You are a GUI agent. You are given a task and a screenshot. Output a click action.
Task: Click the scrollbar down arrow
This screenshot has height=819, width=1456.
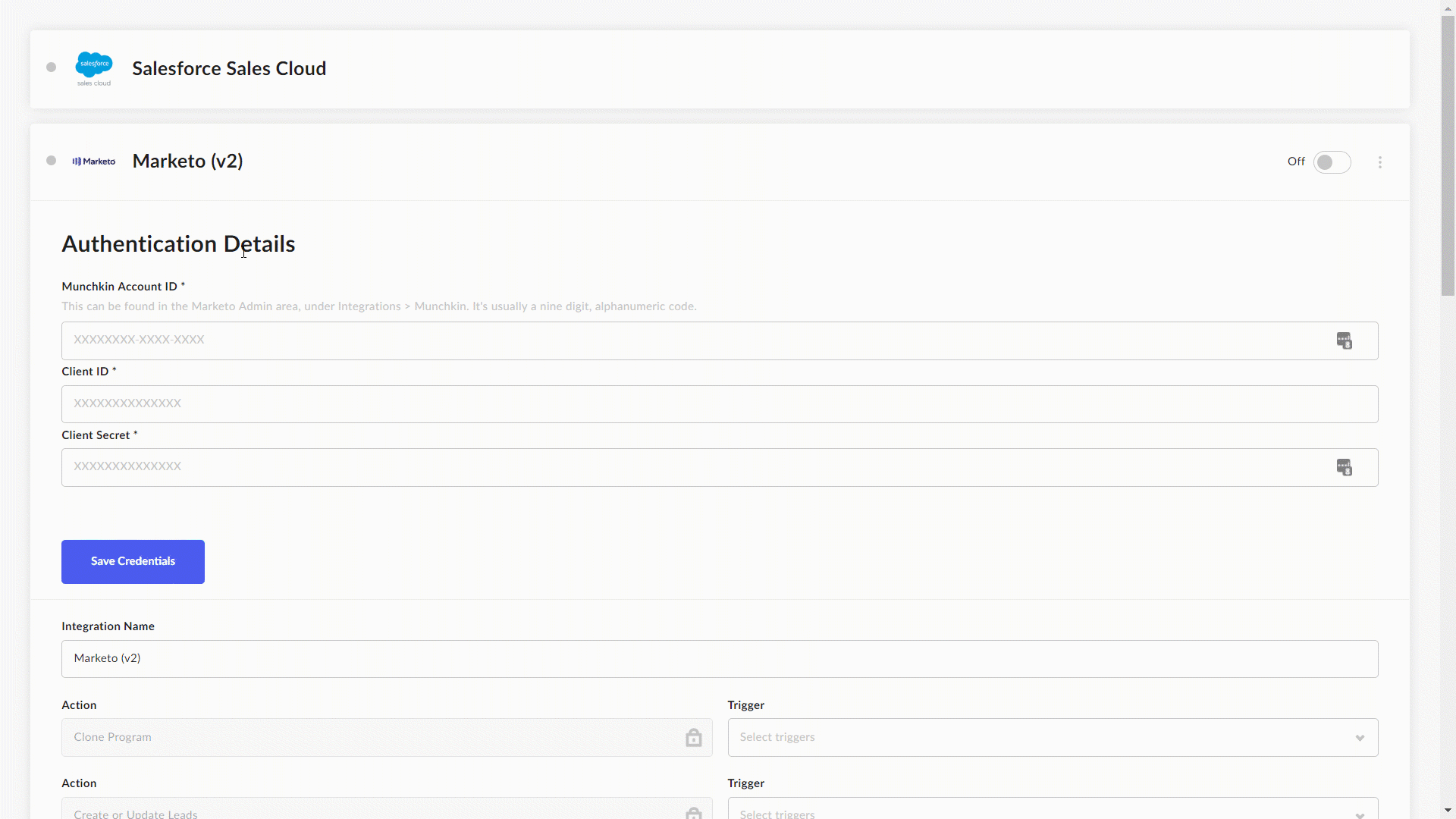[1448, 811]
